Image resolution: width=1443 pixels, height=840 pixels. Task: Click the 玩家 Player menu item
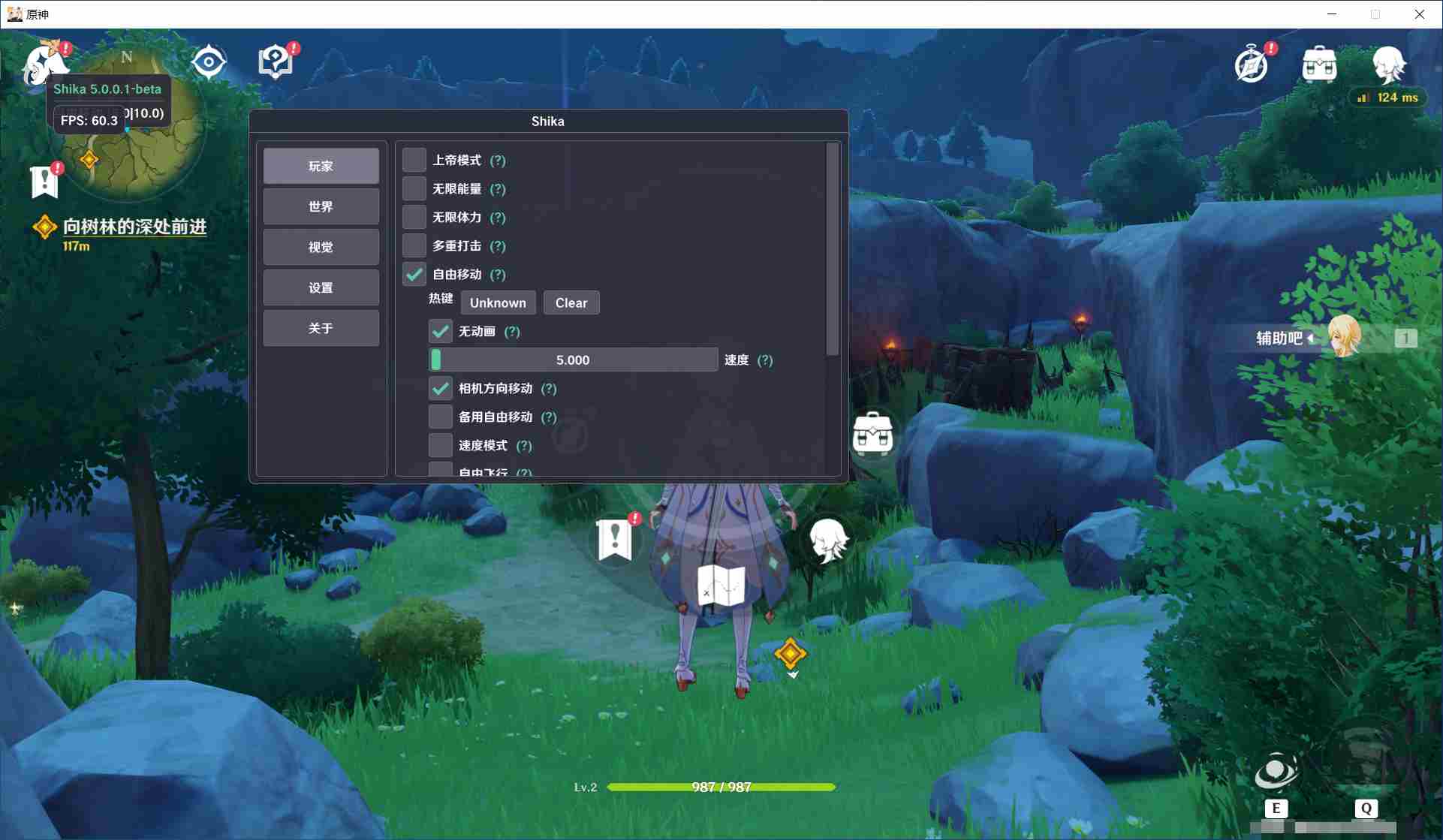(x=322, y=165)
